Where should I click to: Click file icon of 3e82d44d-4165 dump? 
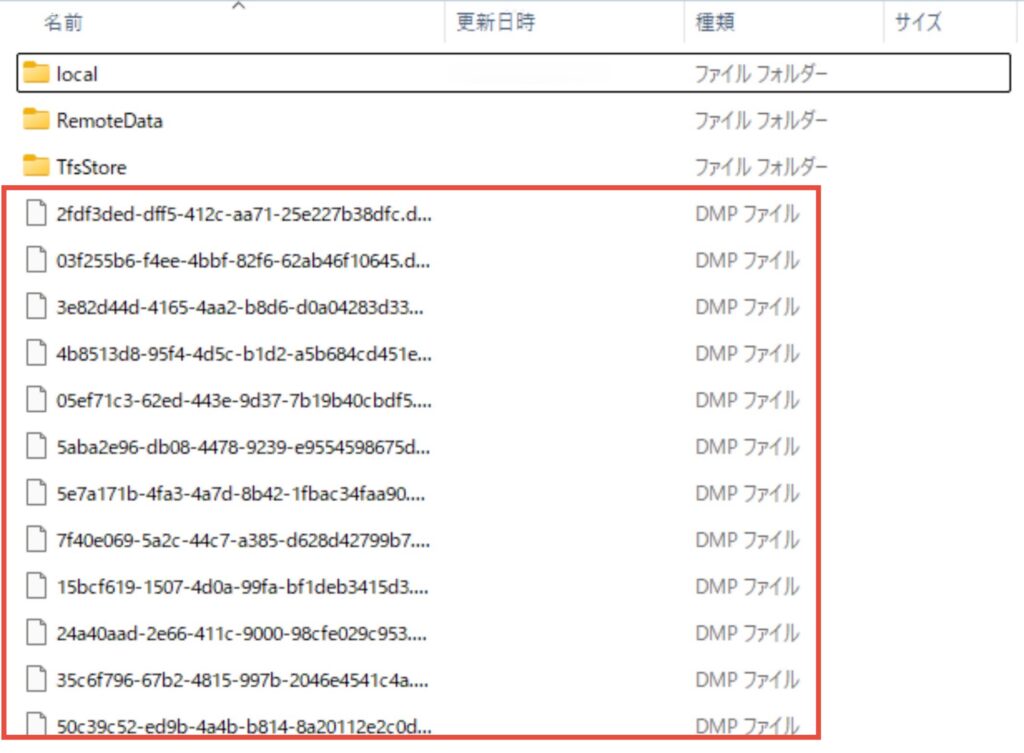point(36,306)
